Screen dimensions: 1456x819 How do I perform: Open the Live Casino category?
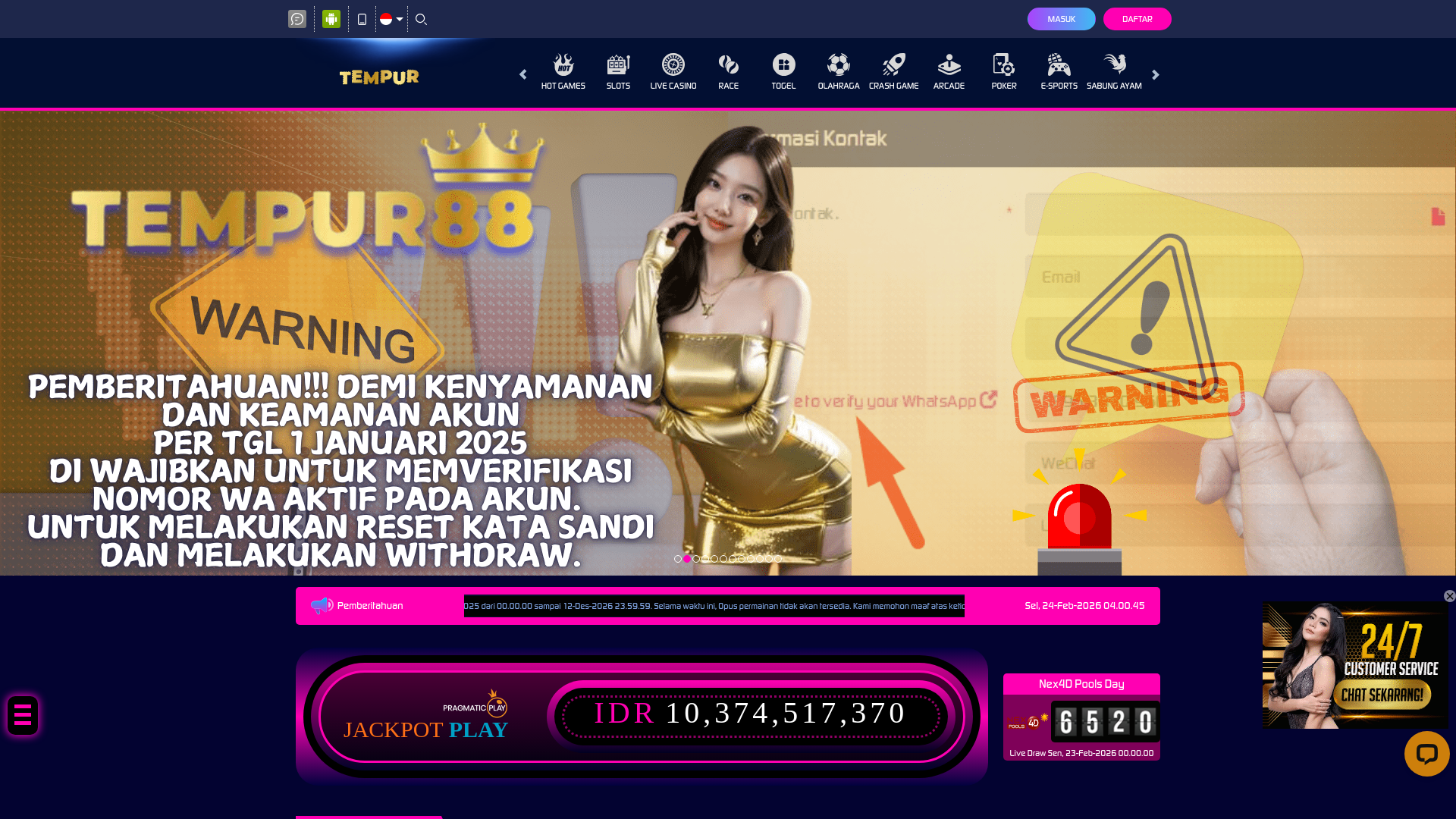(x=673, y=72)
